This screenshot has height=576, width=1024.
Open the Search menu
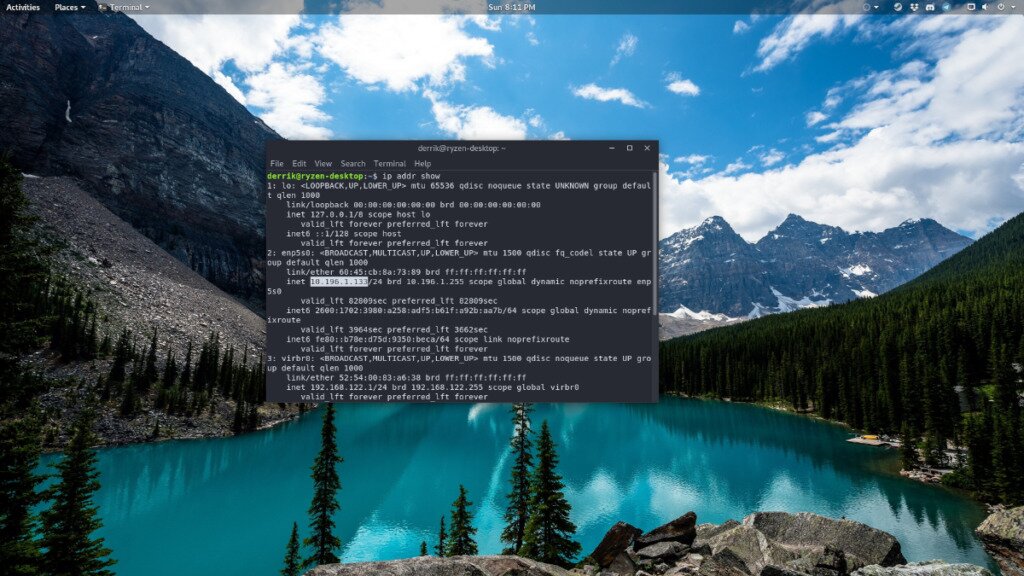351,163
